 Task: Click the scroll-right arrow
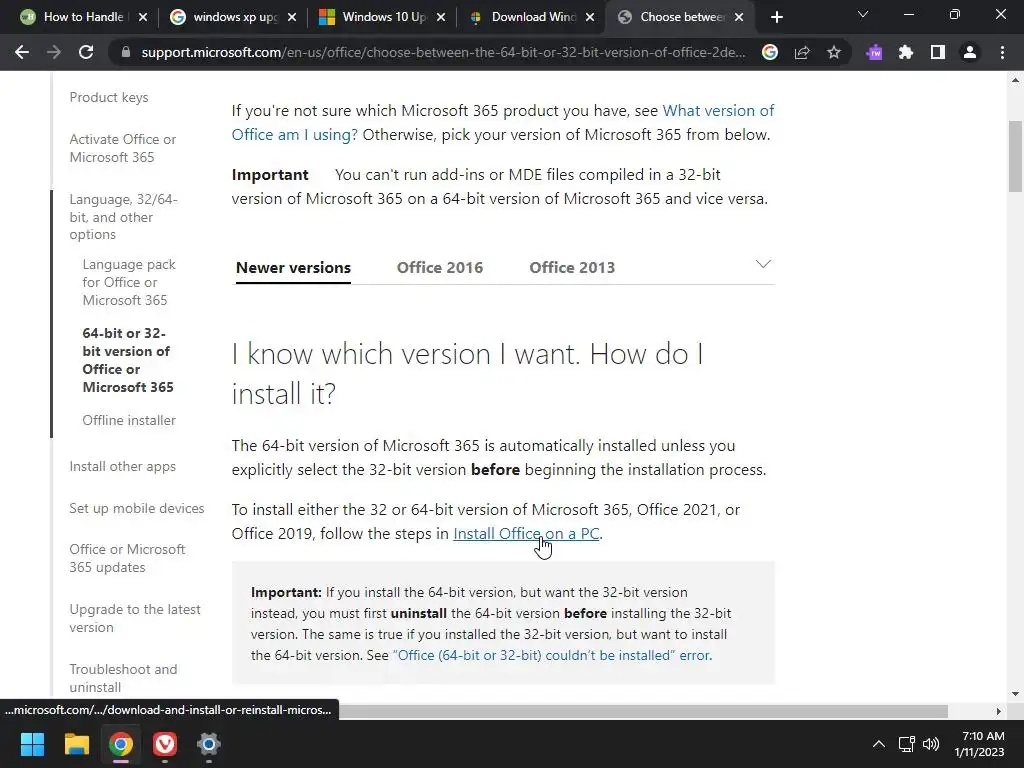999,711
